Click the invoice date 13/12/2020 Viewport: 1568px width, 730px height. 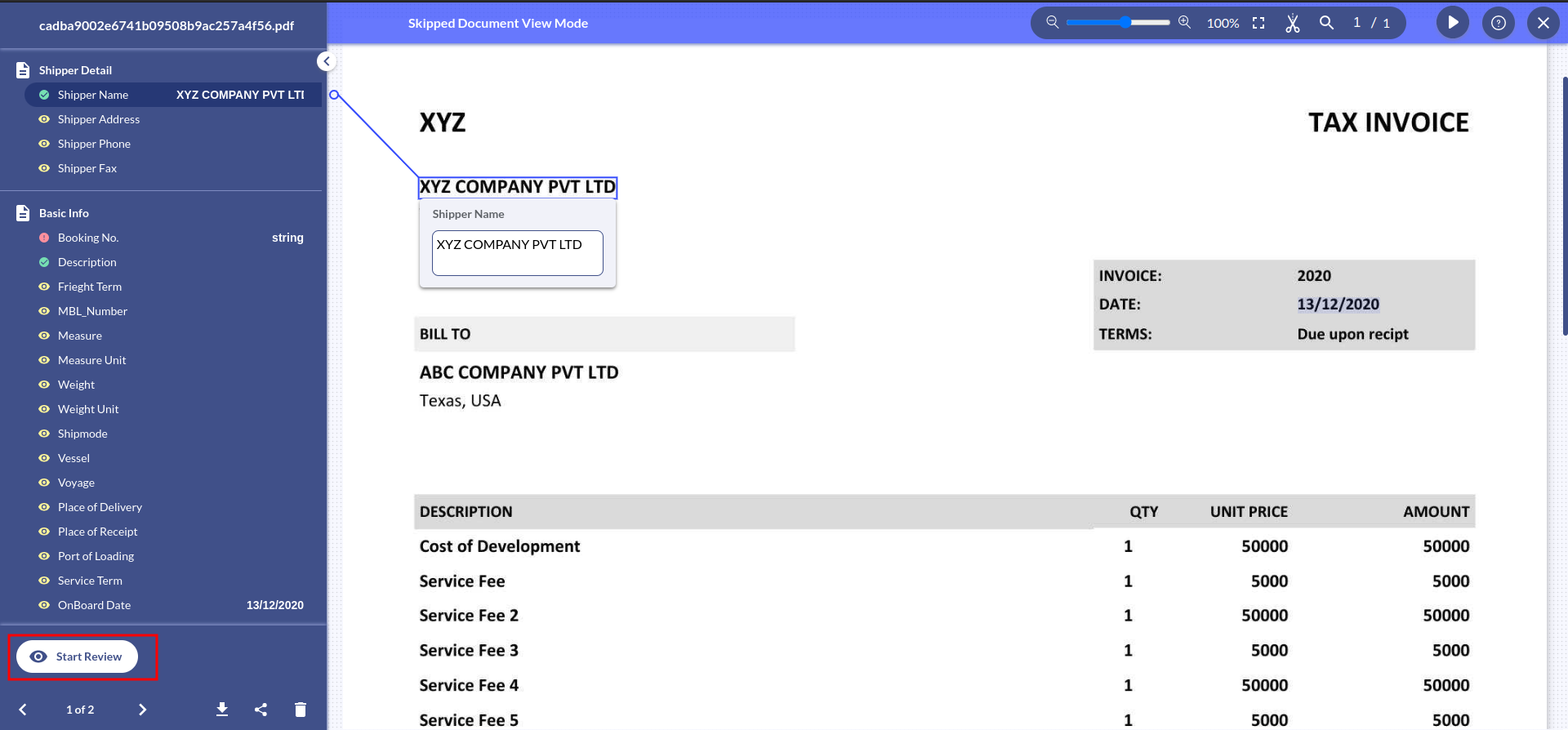[x=1338, y=305]
